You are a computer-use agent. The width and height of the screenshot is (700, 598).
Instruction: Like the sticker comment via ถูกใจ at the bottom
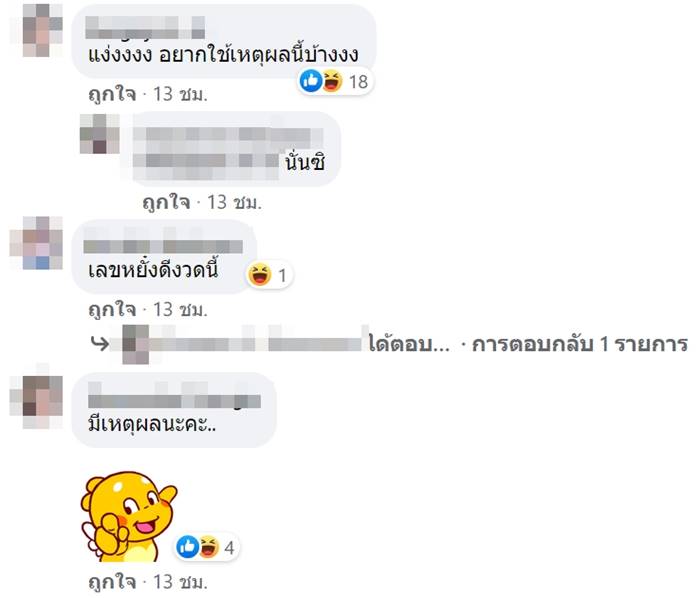point(112,581)
